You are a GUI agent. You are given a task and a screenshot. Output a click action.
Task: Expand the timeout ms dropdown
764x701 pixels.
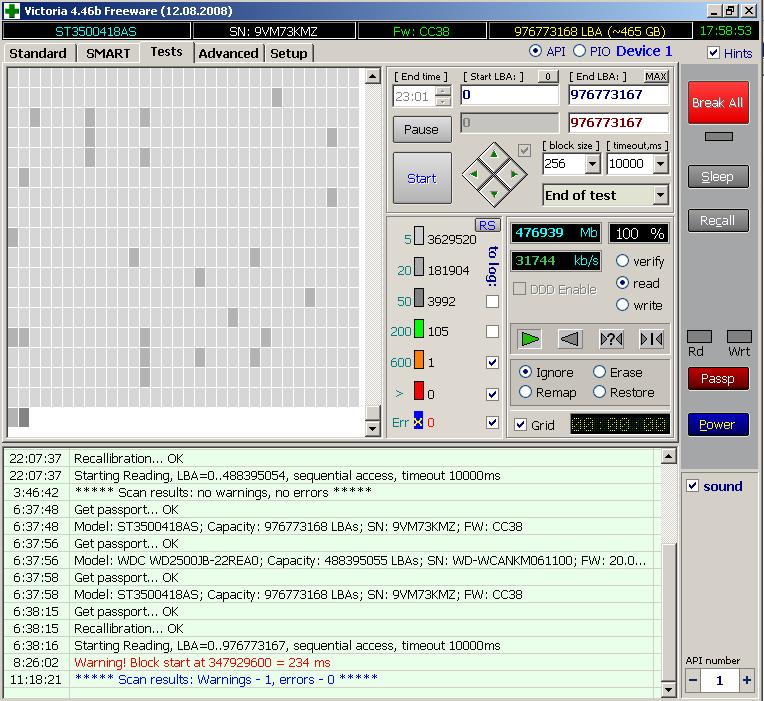660,164
